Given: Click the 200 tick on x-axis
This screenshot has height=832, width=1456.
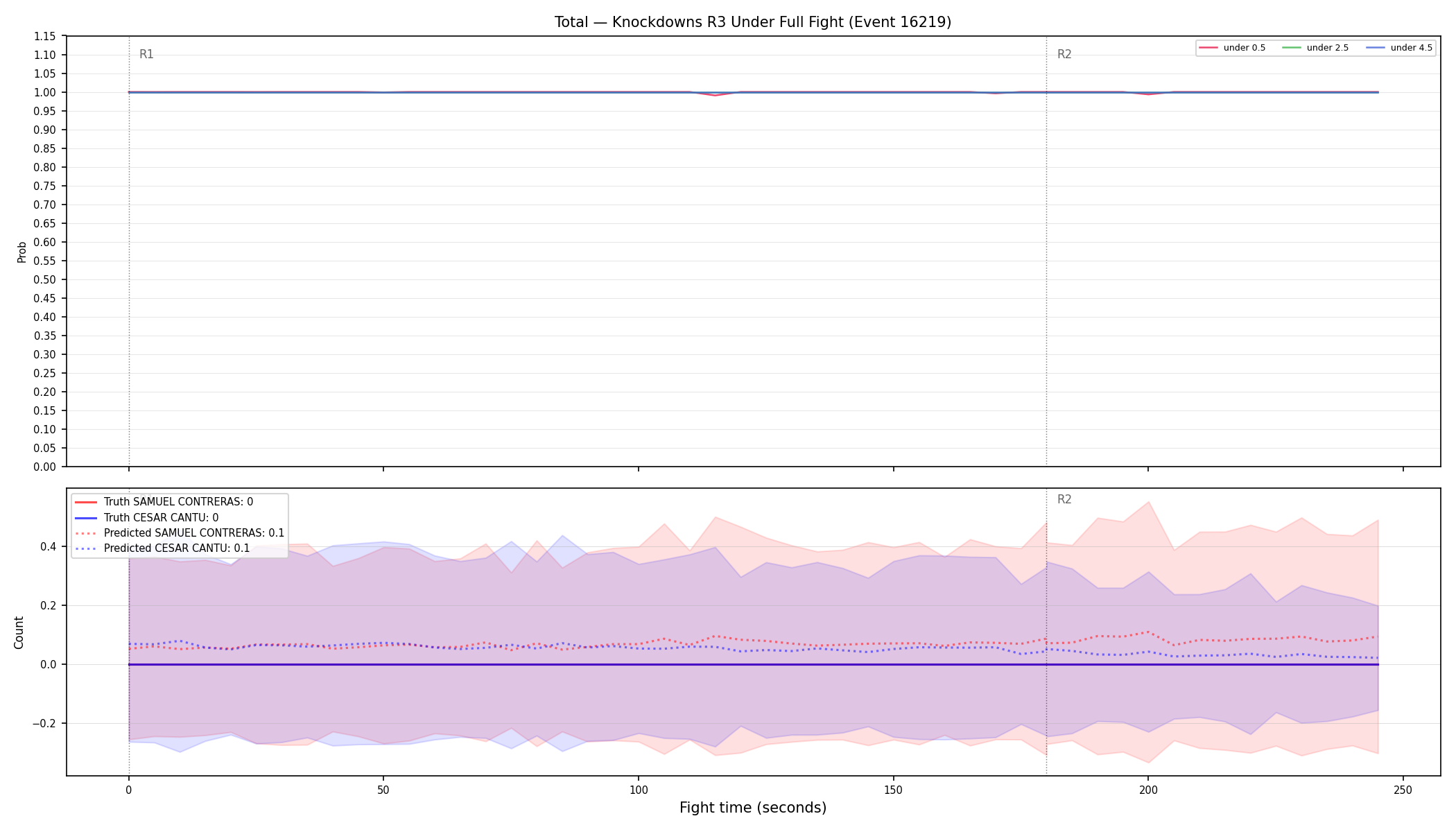Looking at the screenshot, I should (x=1148, y=790).
